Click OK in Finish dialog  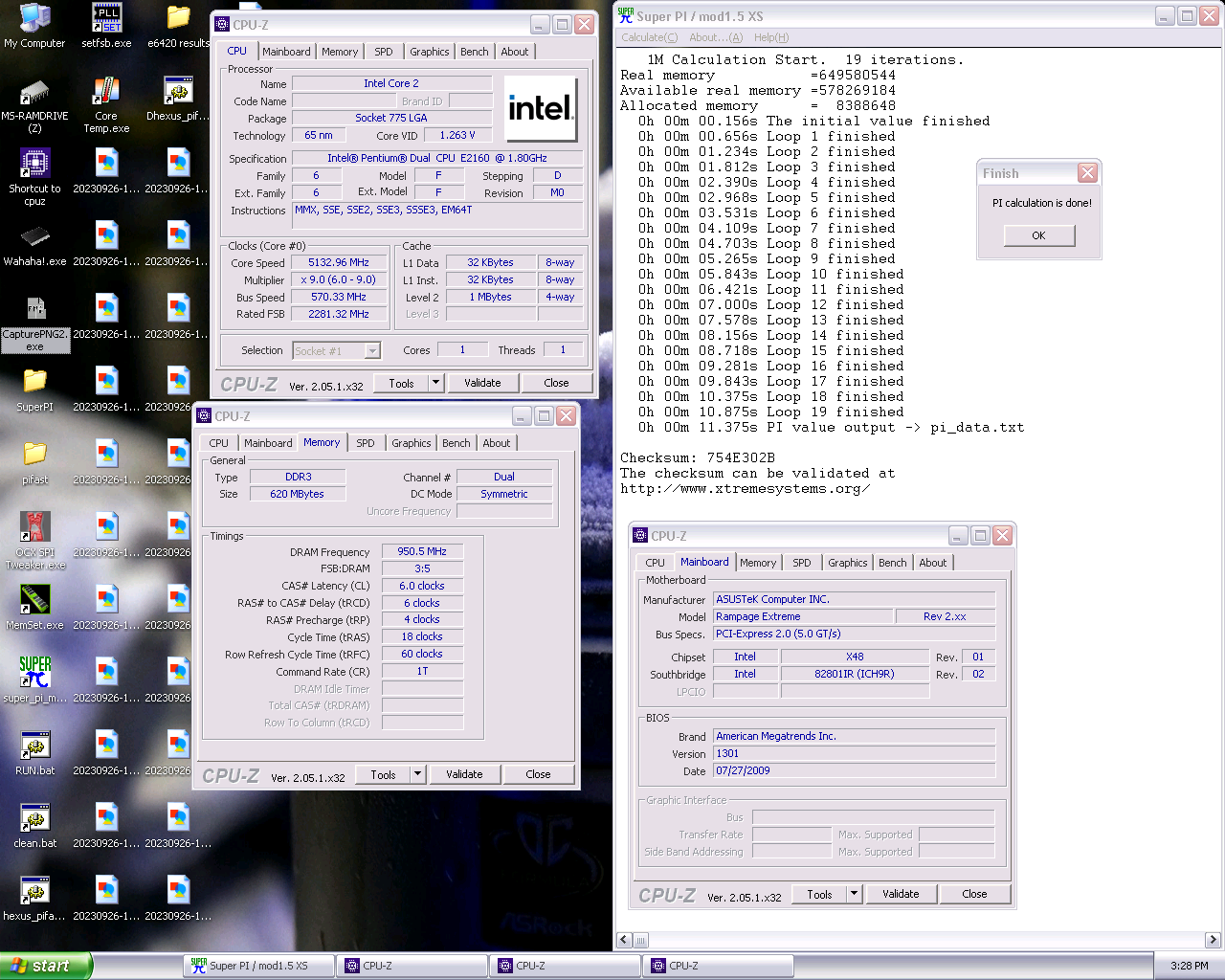tap(1039, 235)
